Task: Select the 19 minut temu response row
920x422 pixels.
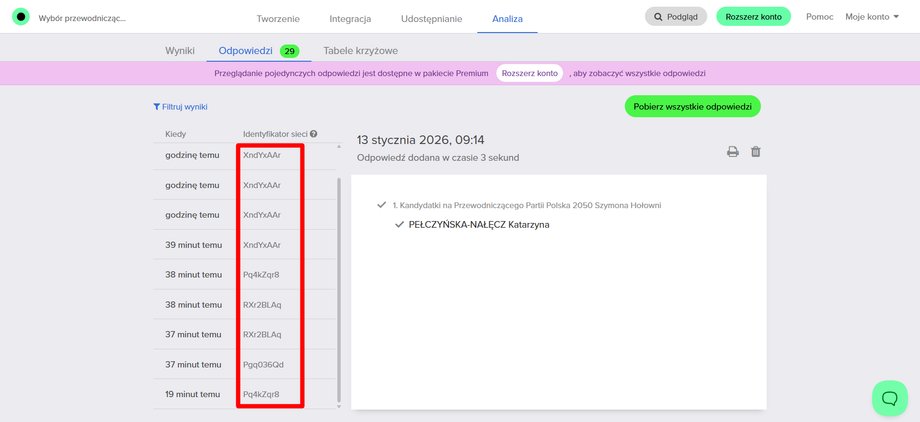Action: (246, 394)
